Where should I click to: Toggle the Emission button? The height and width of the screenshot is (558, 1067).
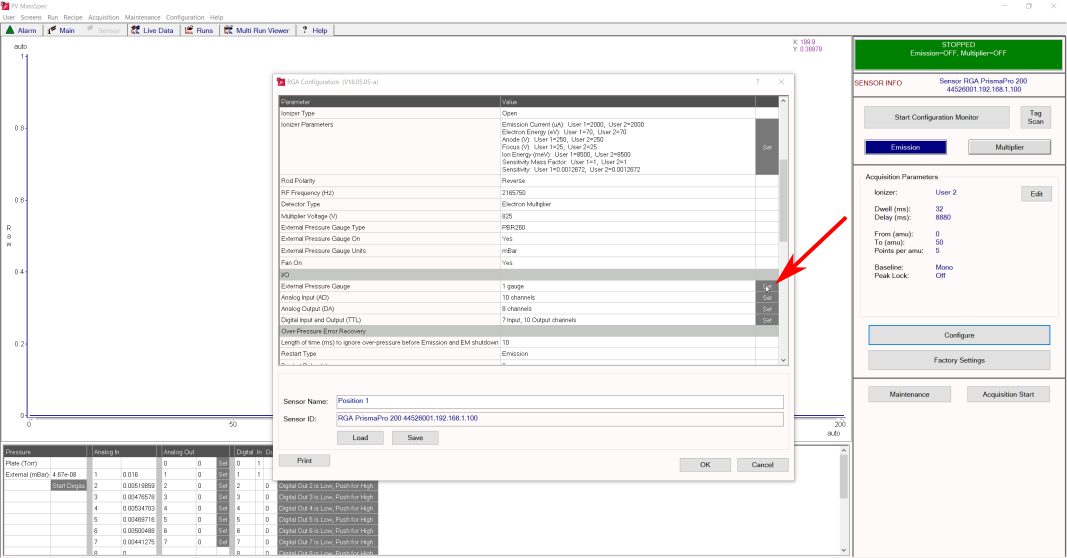click(x=905, y=147)
